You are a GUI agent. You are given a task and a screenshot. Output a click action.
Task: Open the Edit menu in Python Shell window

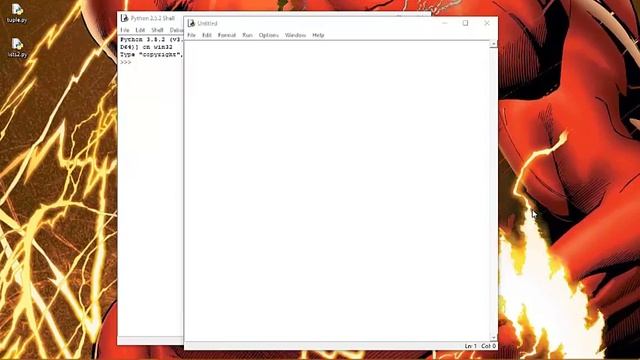140,30
